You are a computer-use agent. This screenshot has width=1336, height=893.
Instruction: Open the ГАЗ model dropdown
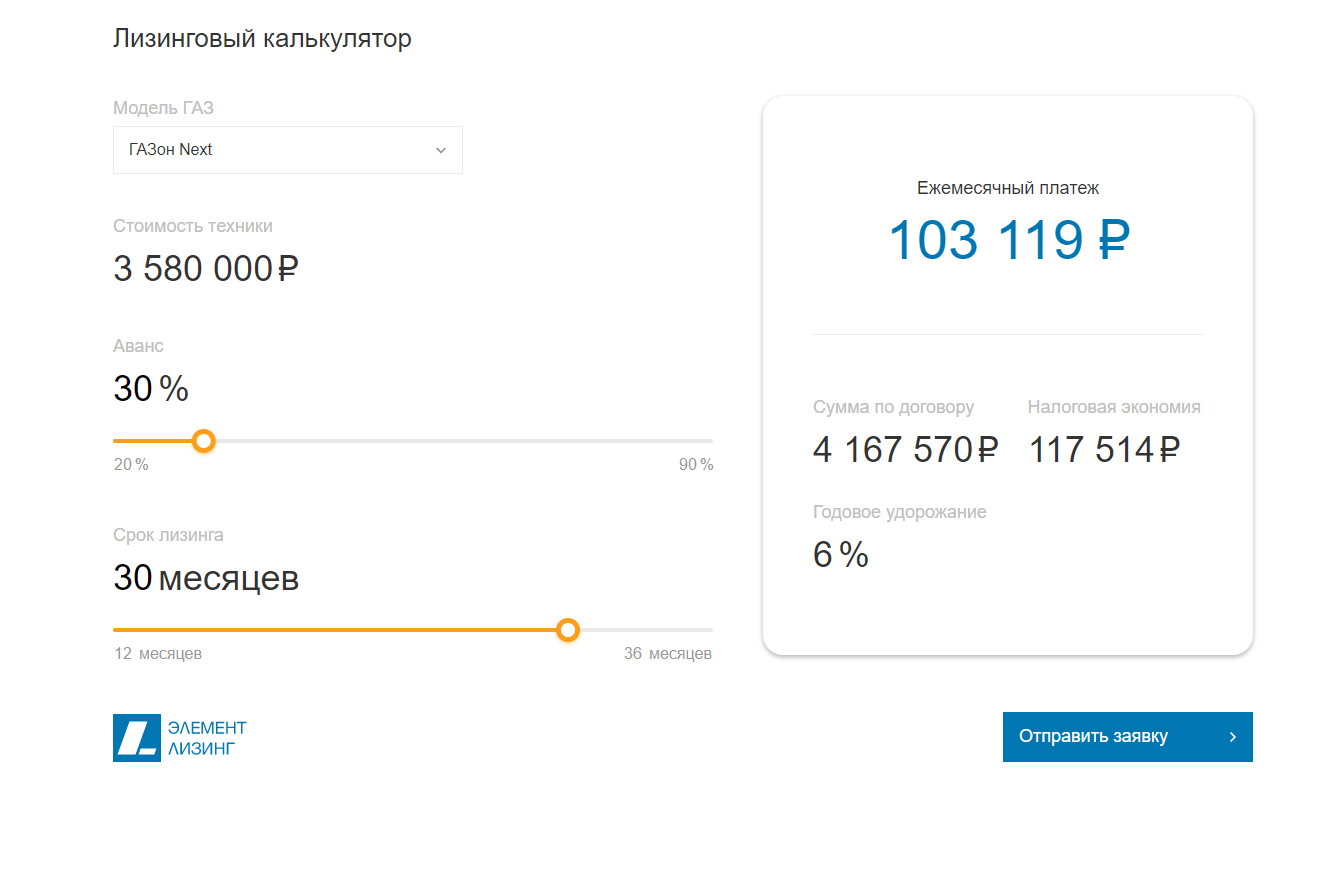[x=288, y=150]
